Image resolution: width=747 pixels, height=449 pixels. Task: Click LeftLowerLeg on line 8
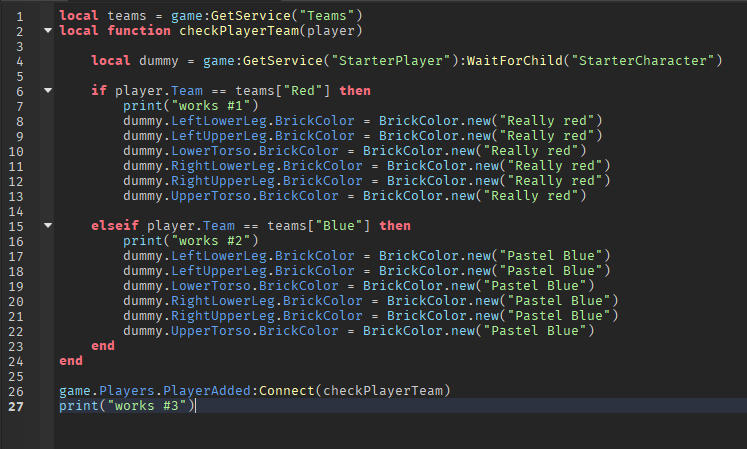pyautogui.click(x=219, y=121)
